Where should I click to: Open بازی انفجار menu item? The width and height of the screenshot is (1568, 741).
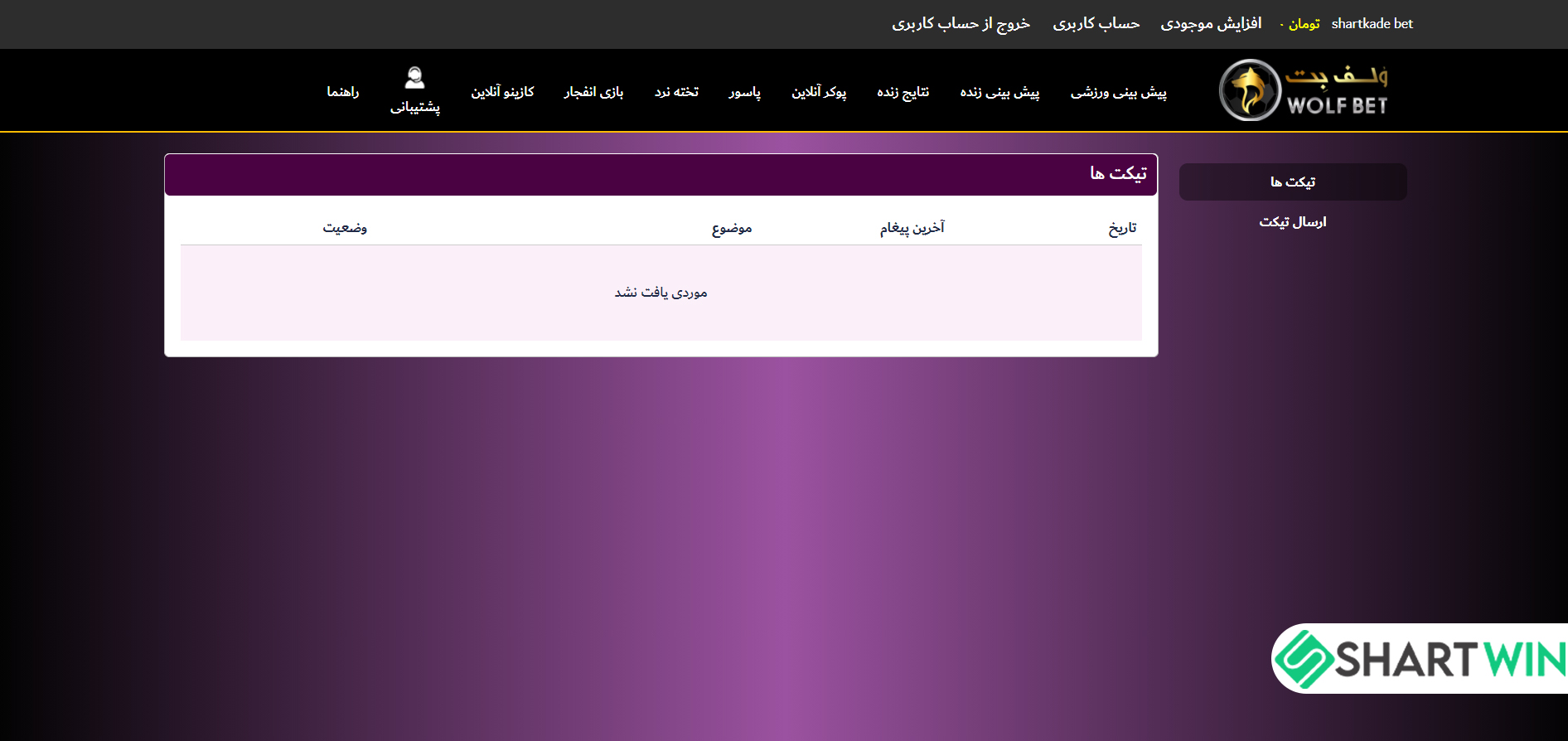[x=593, y=92]
